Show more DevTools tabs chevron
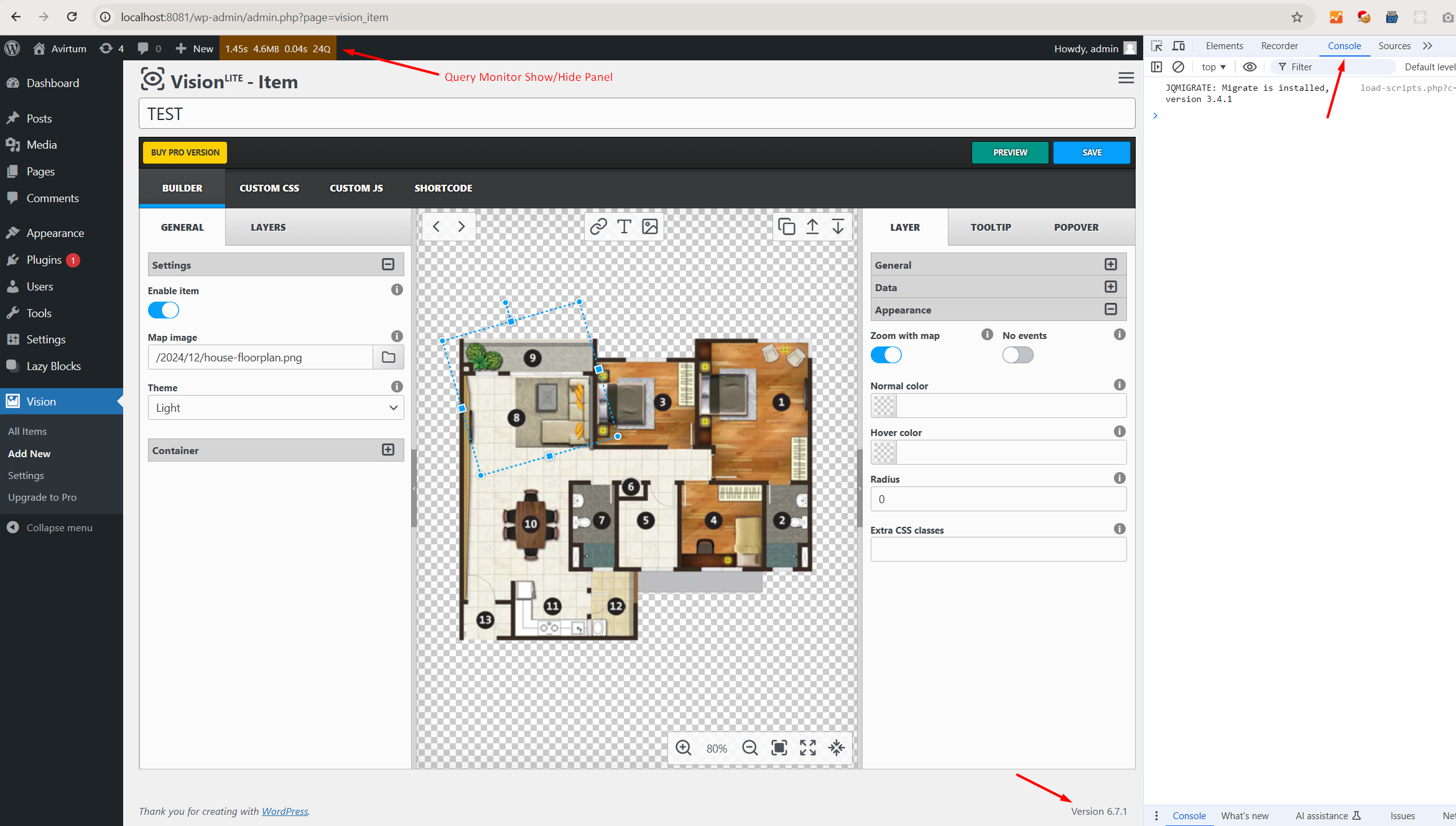 click(x=1427, y=46)
